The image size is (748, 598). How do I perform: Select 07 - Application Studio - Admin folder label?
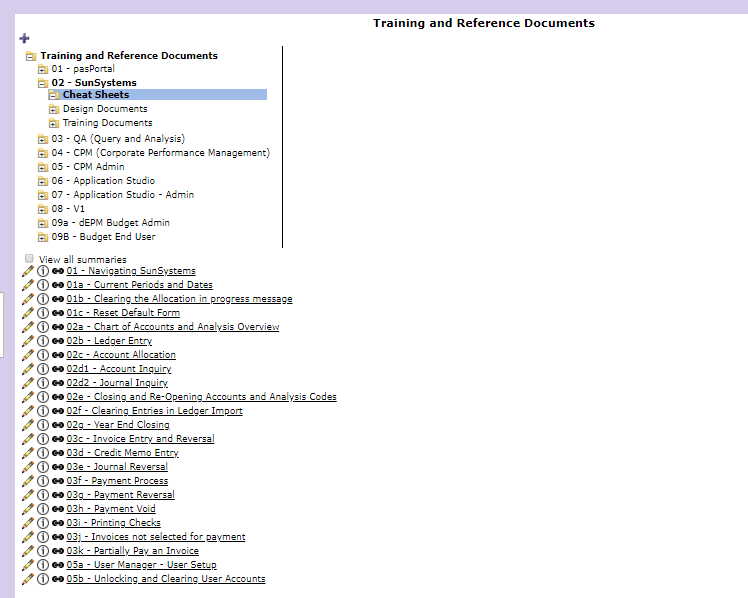point(123,195)
